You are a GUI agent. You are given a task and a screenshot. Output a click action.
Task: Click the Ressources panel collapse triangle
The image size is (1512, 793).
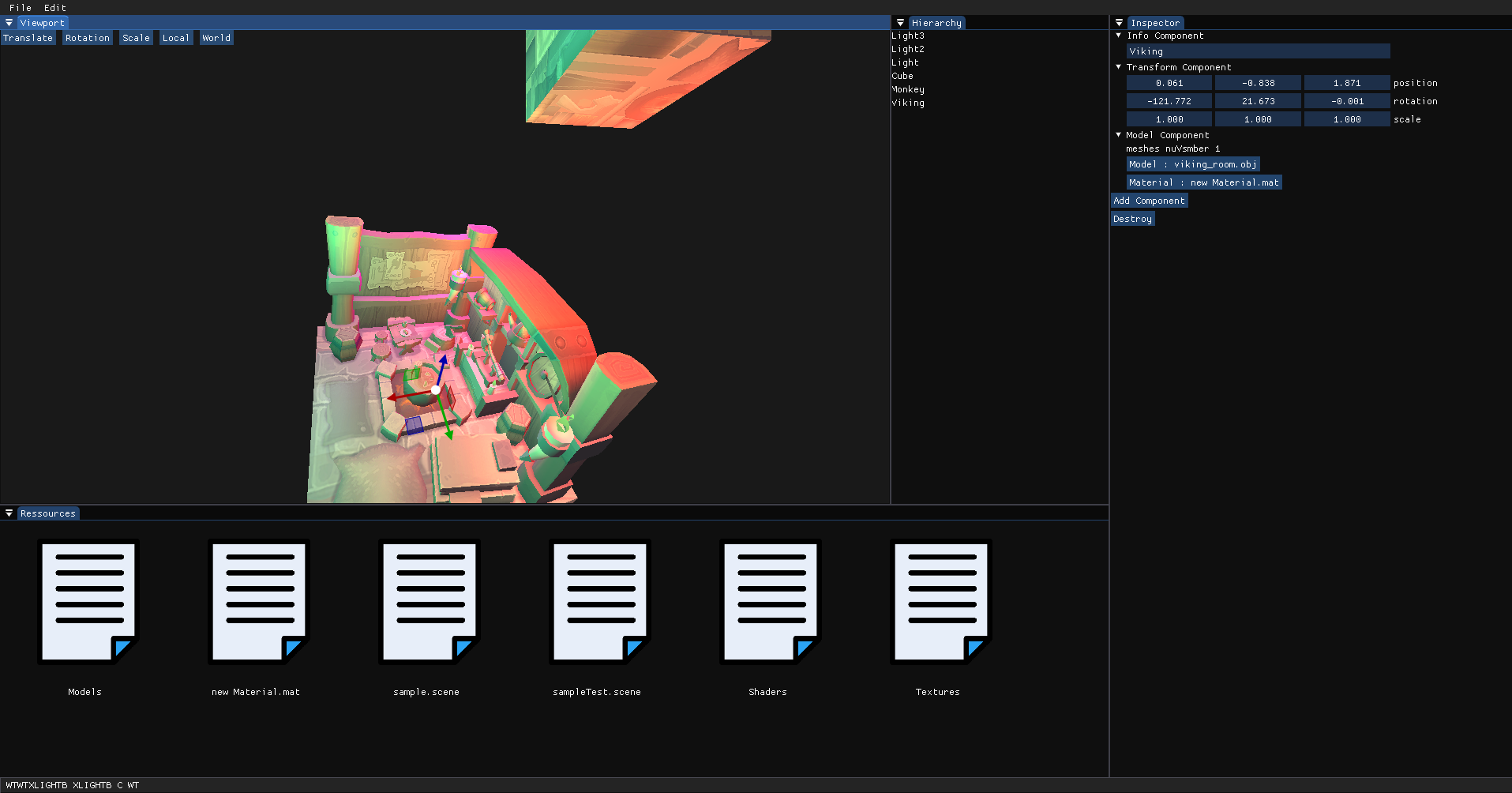[9, 513]
